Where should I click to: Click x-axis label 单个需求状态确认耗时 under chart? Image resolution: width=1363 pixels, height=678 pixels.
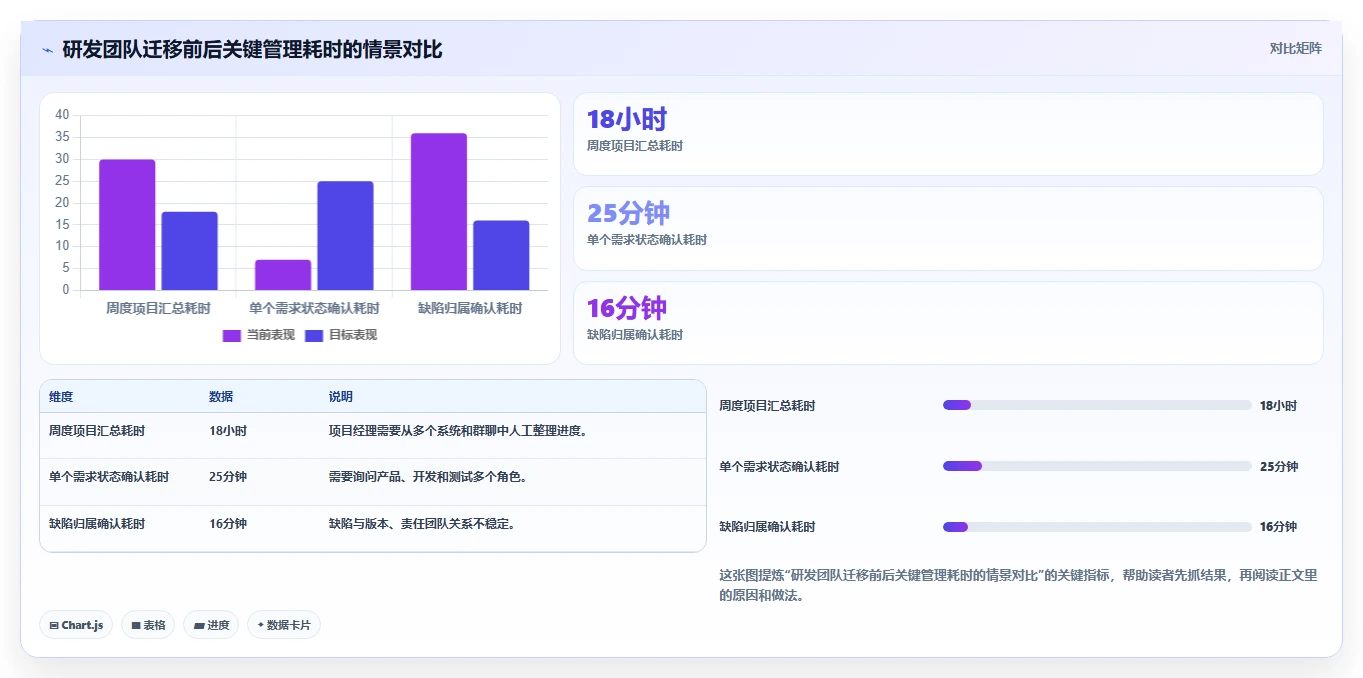pyautogui.click(x=314, y=309)
